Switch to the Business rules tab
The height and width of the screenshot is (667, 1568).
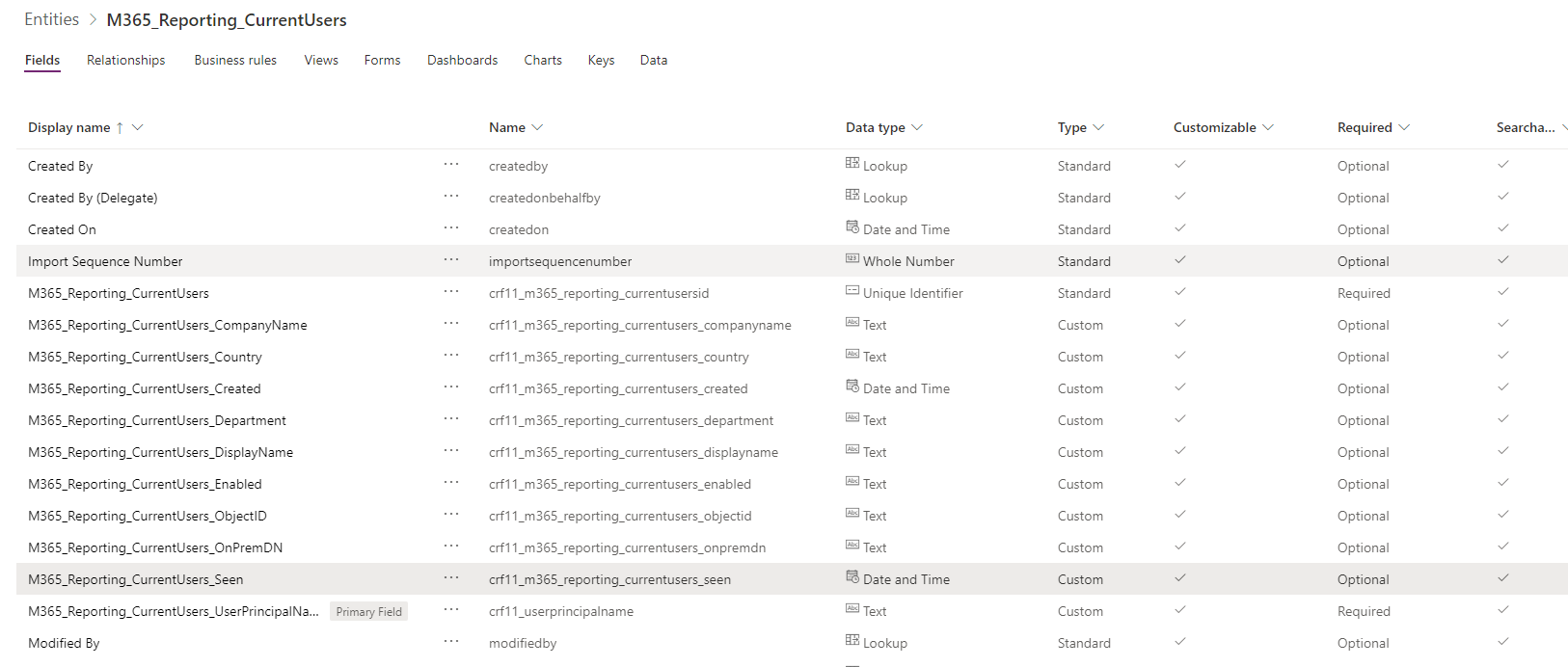235,60
